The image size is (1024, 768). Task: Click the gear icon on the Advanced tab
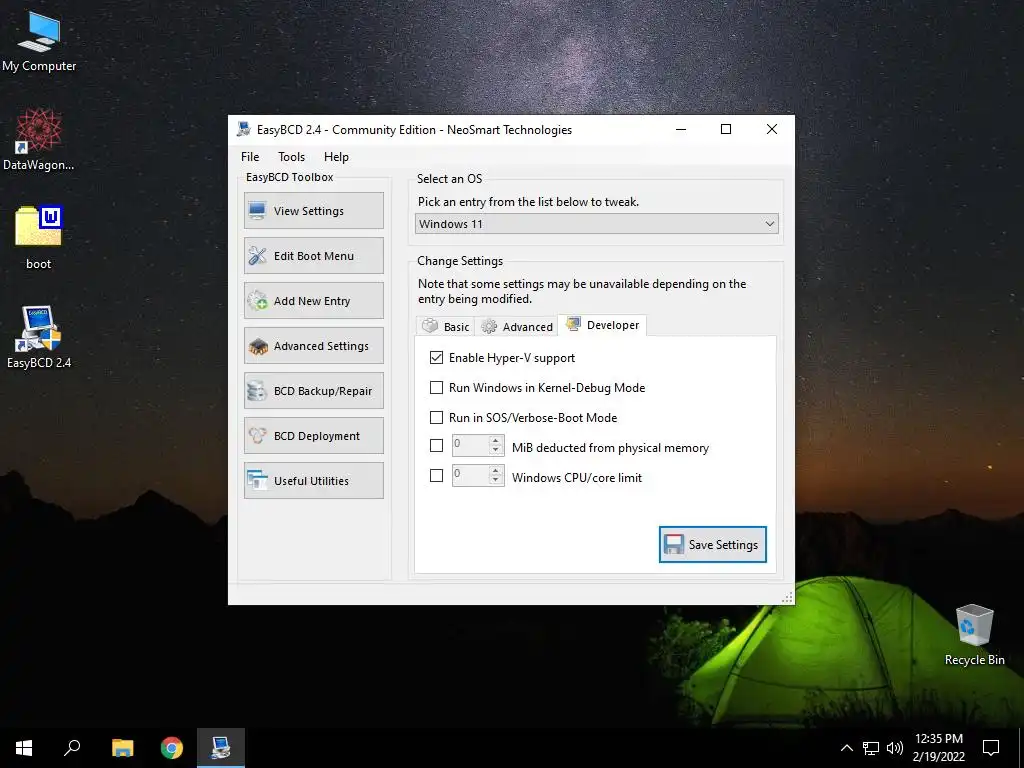(x=489, y=327)
